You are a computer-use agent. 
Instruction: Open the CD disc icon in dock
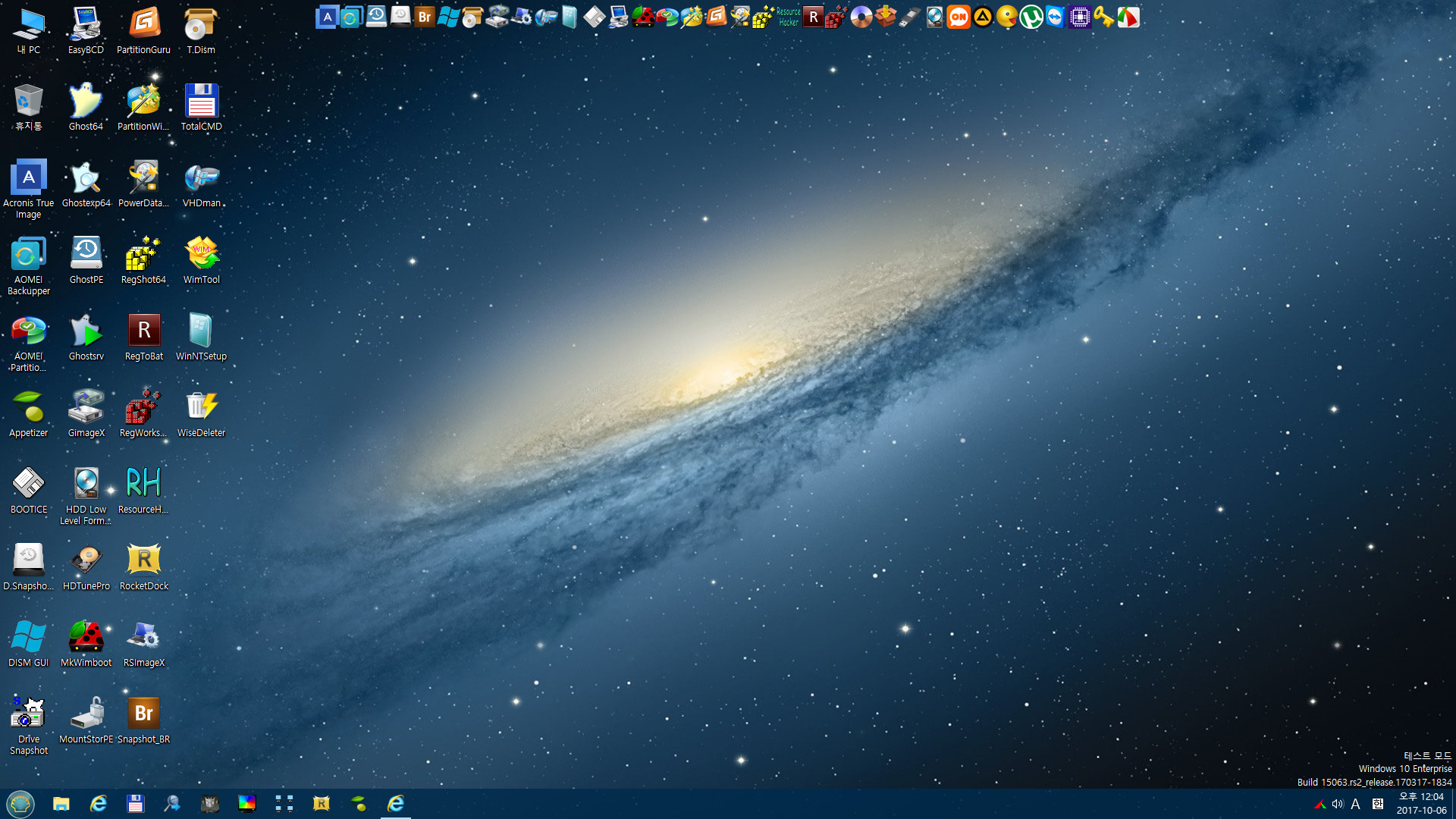pyautogui.click(x=861, y=17)
